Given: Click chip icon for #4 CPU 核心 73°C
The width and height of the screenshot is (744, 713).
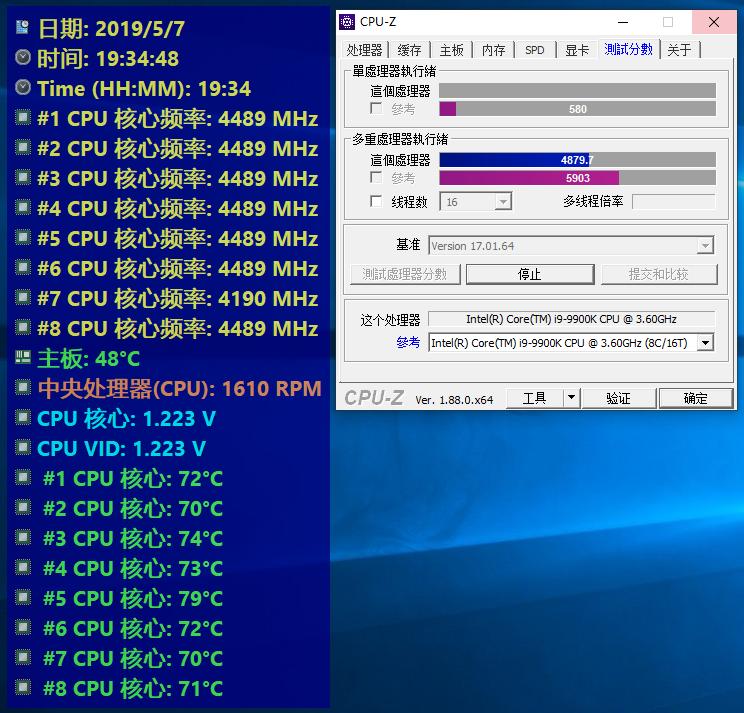Looking at the screenshot, I should tap(23, 567).
